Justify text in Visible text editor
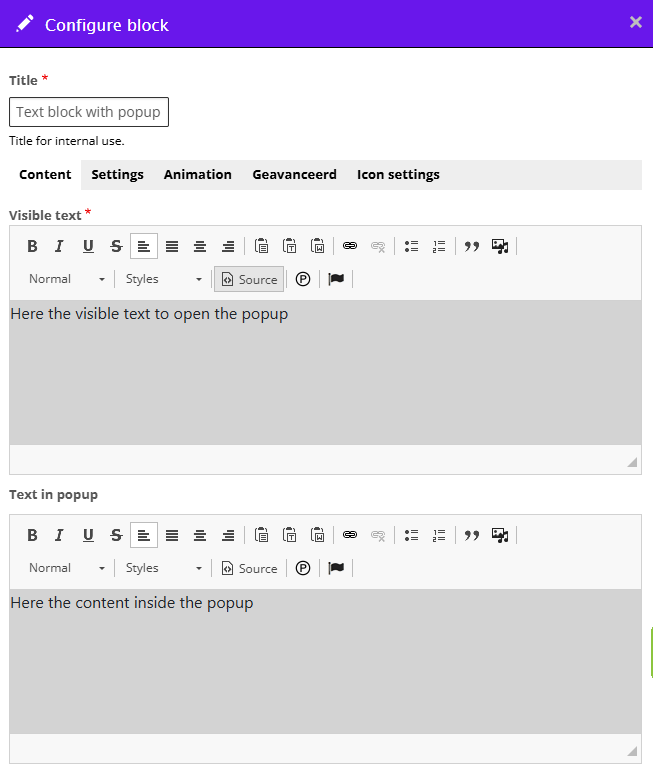Viewport: 653px width, 774px height. pyautogui.click(x=172, y=246)
